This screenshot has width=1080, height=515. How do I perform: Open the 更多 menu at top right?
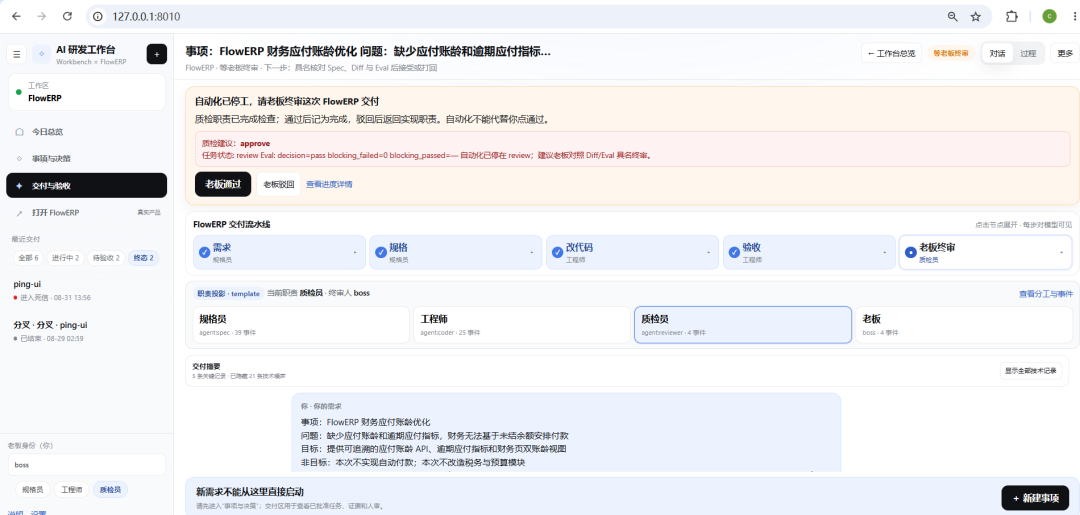(1065, 53)
